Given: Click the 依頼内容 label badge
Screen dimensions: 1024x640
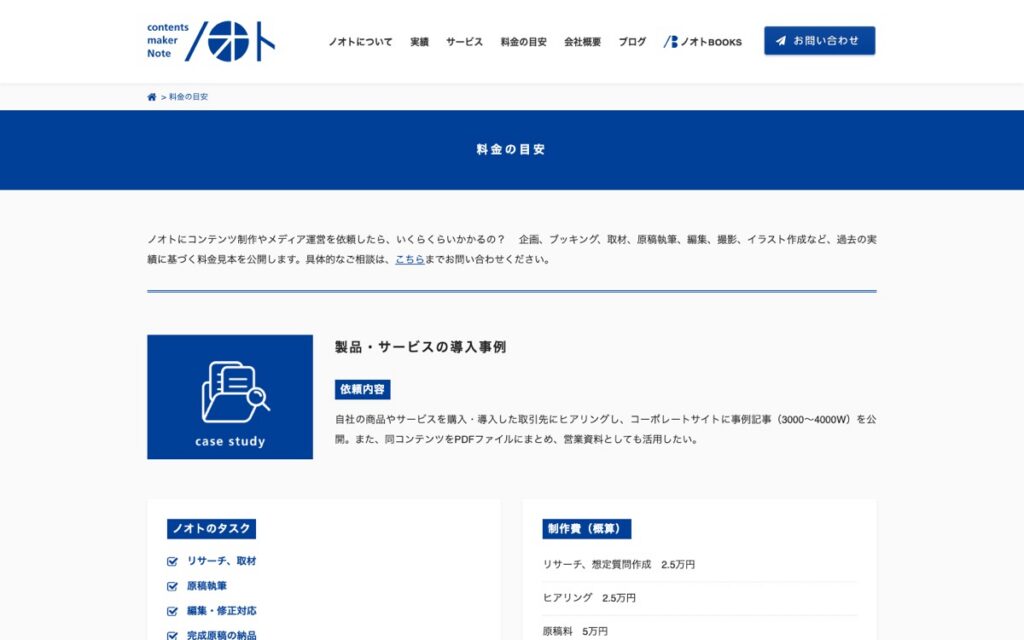Looking at the screenshot, I should tap(362, 389).
